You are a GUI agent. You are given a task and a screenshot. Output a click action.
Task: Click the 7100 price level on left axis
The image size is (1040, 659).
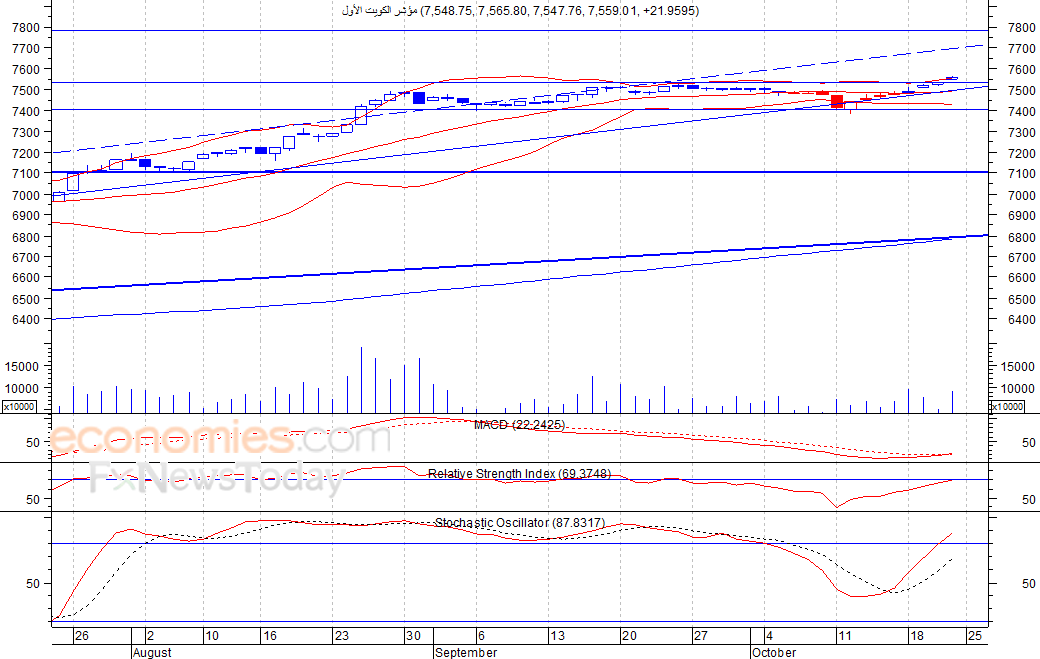[x=26, y=174]
